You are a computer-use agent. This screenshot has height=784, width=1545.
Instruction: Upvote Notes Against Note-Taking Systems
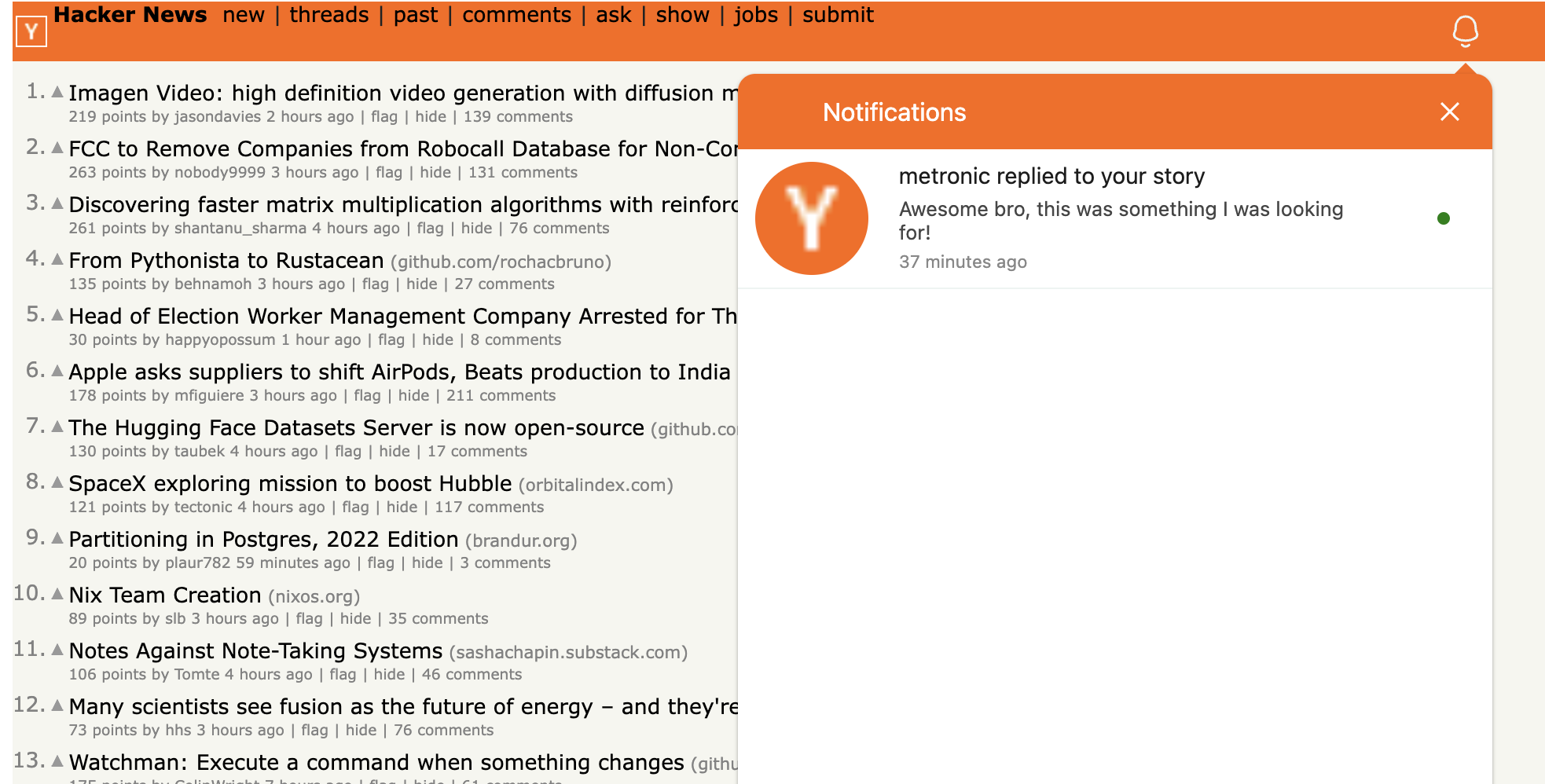57,650
